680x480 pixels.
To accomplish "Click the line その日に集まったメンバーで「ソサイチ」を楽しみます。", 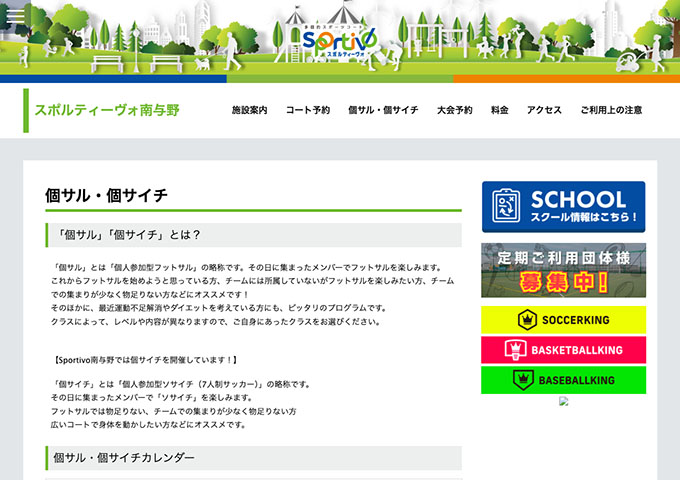I will pos(152,398).
